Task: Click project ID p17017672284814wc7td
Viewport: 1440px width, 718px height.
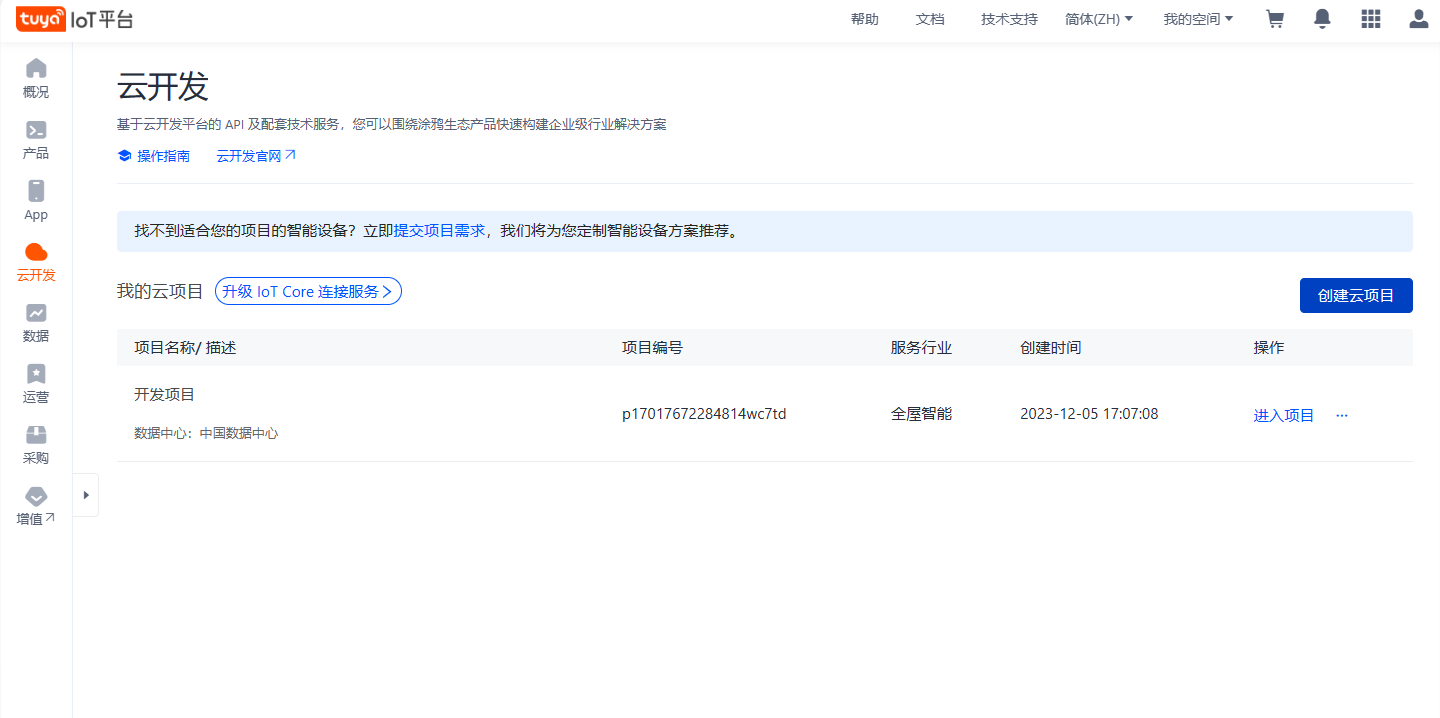Action: coord(704,414)
